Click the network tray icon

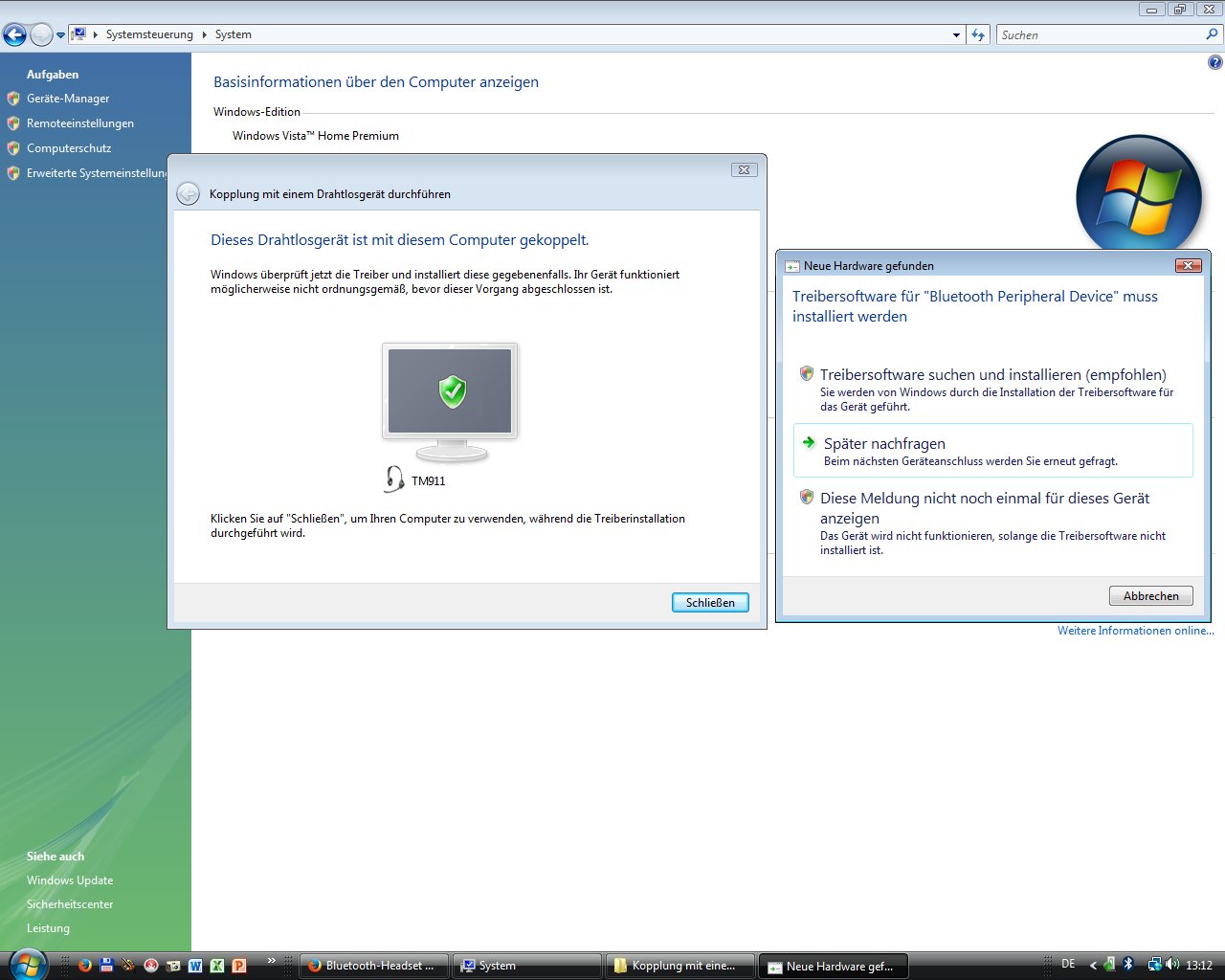1154,965
